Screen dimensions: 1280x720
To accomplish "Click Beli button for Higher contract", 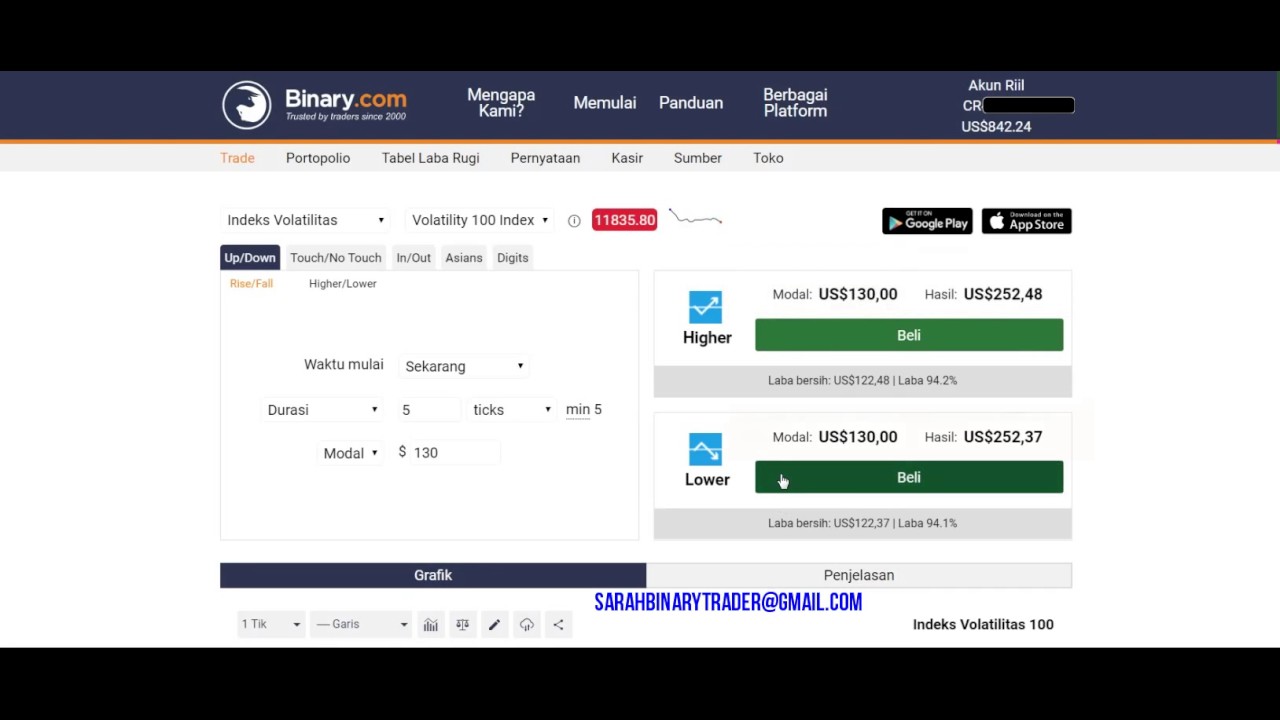I will point(909,335).
